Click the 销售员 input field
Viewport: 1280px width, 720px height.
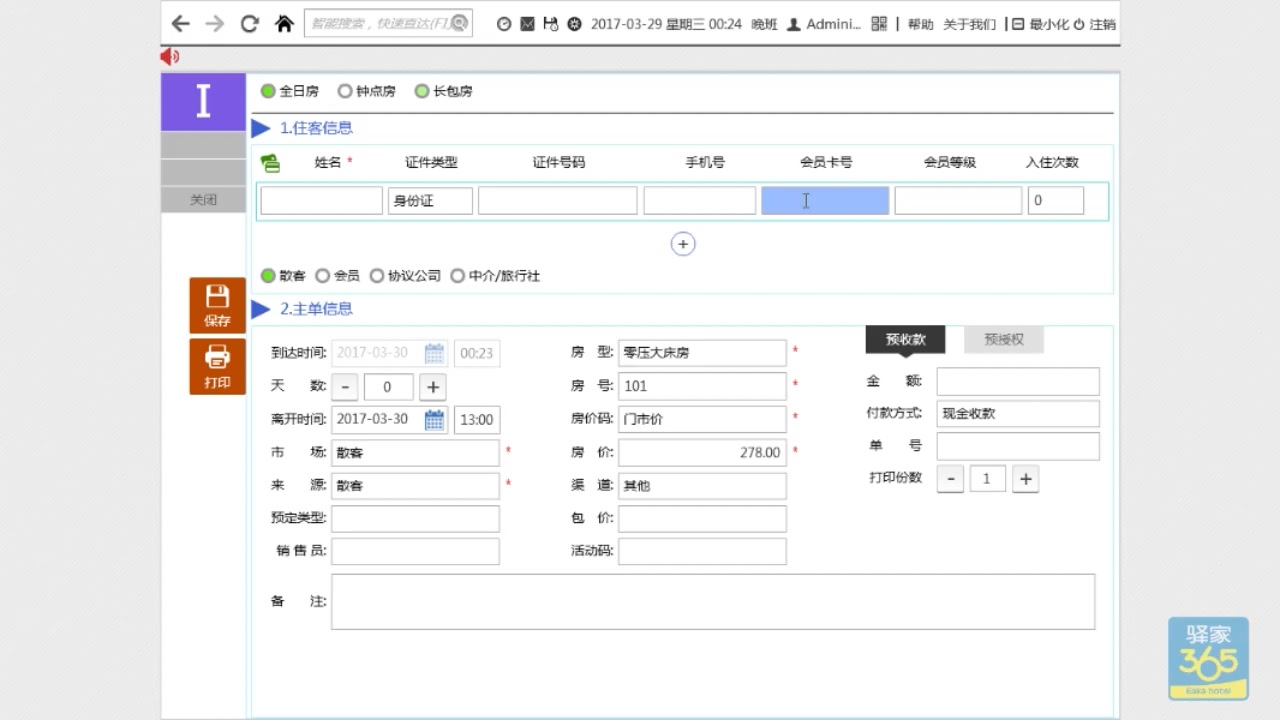(x=415, y=551)
